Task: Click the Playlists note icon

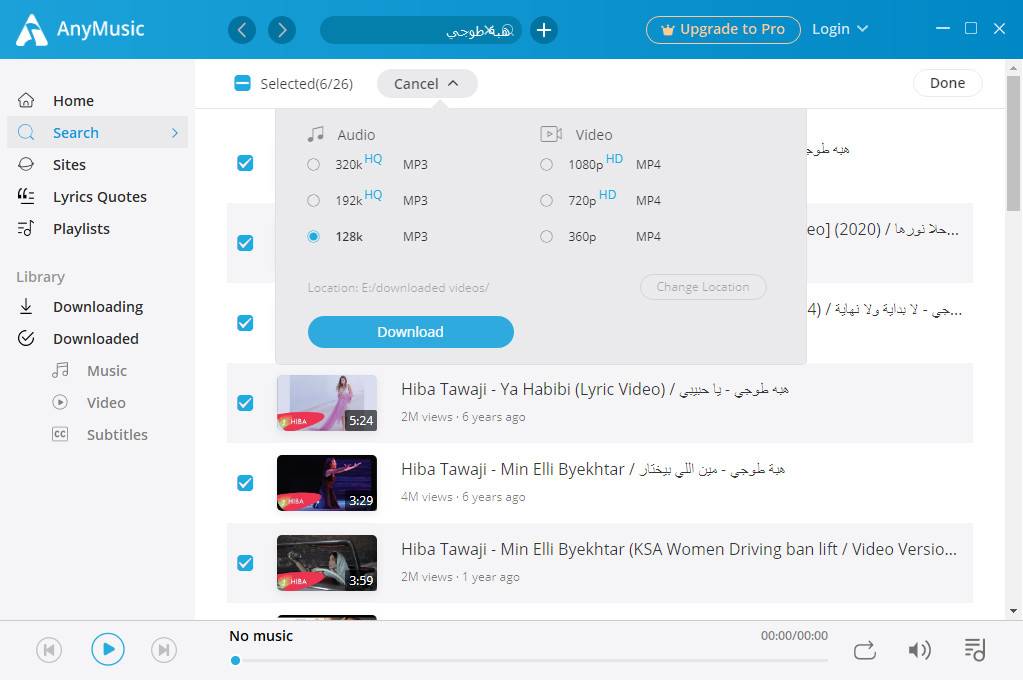Action: click(26, 228)
